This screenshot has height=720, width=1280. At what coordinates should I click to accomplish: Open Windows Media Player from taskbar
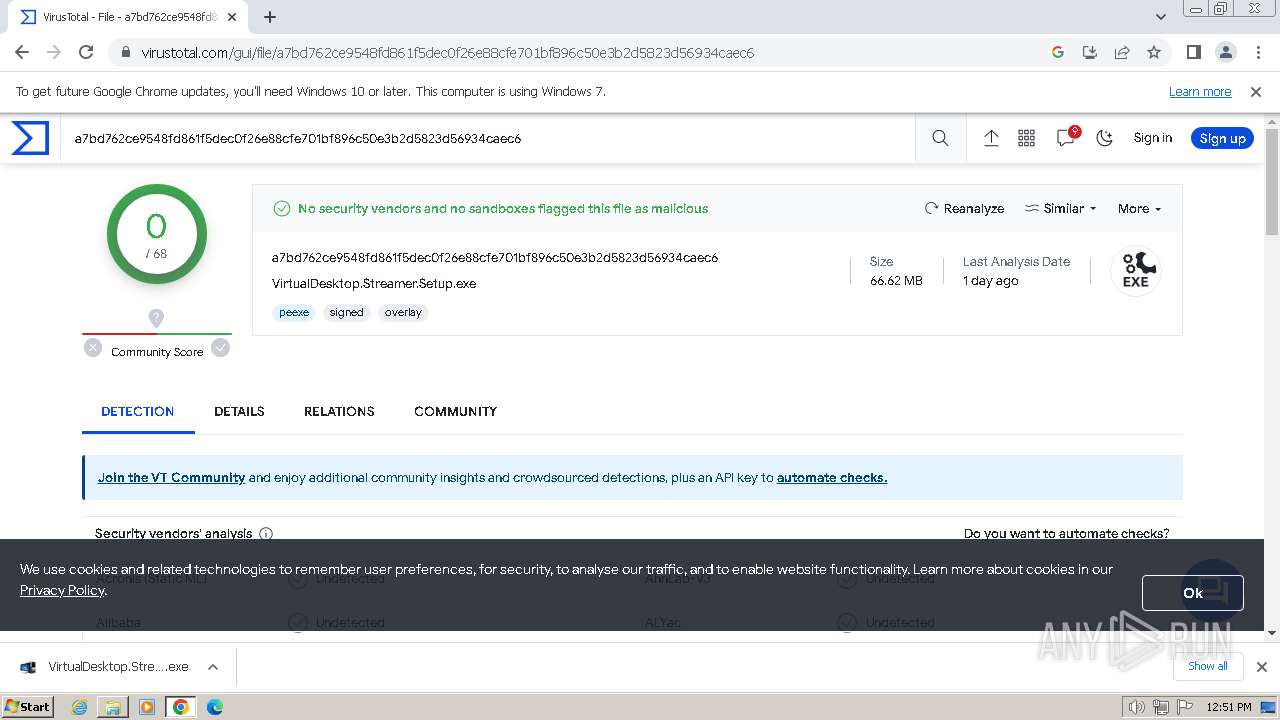147,707
